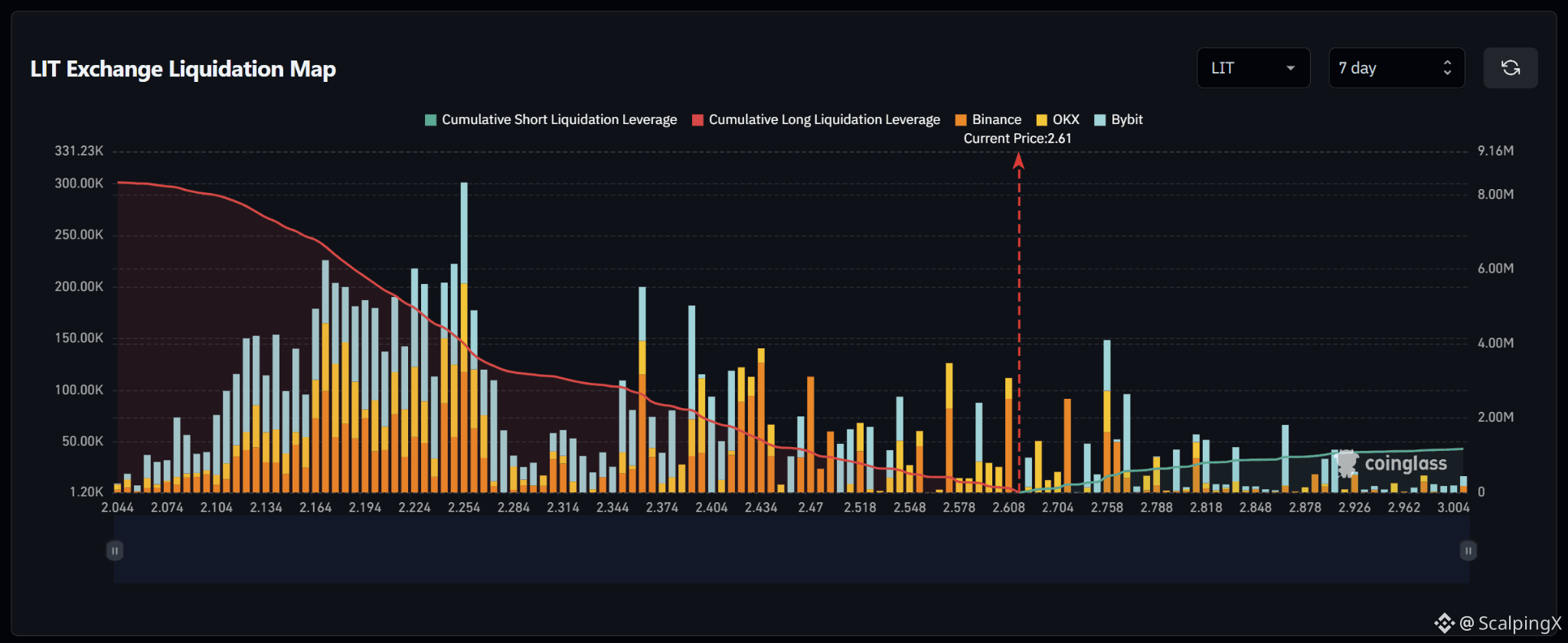Toggle Cumulative Short Liquidation Leverage legend series

coord(551,119)
